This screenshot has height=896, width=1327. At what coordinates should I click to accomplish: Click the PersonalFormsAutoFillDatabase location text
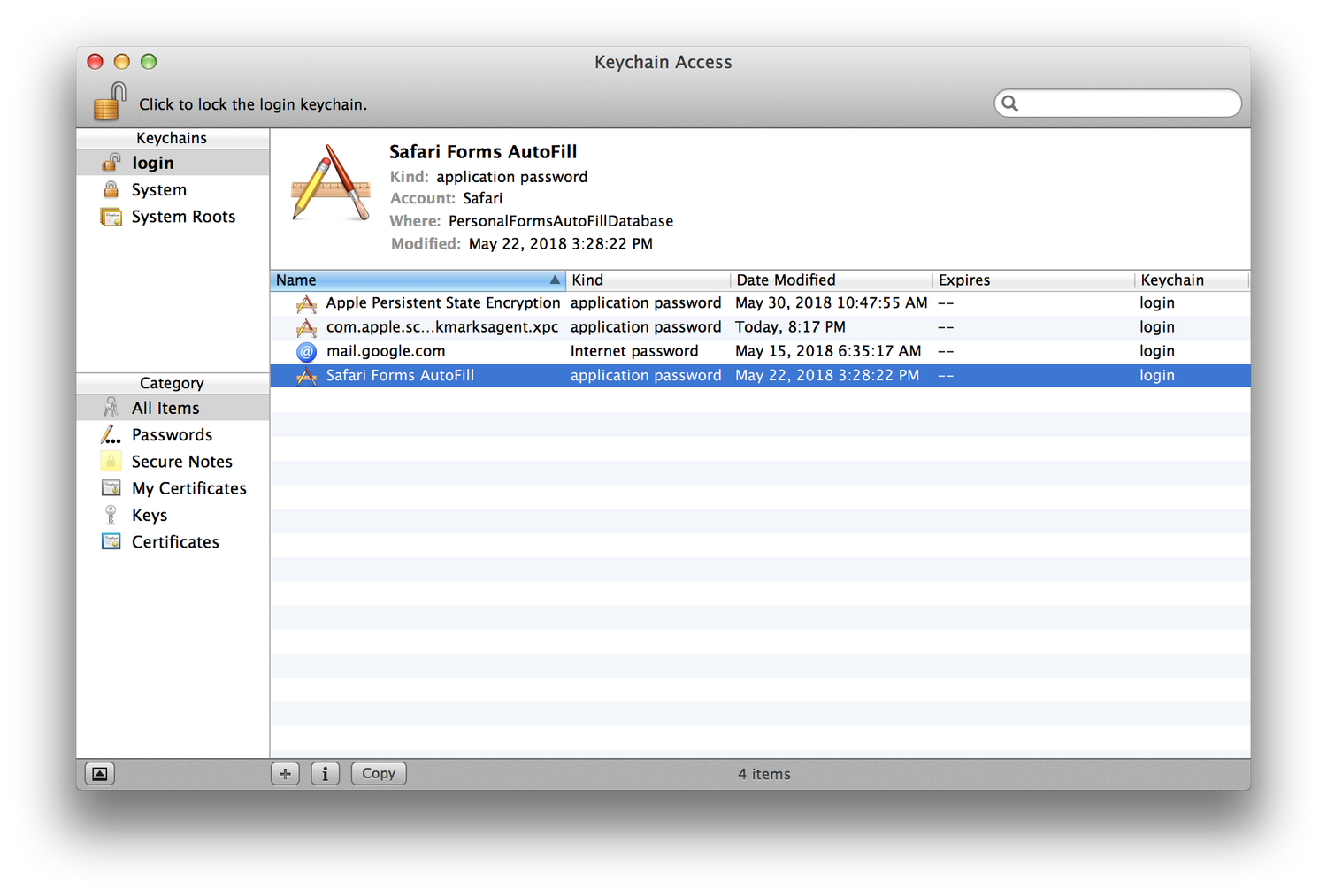[x=561, y=221]
